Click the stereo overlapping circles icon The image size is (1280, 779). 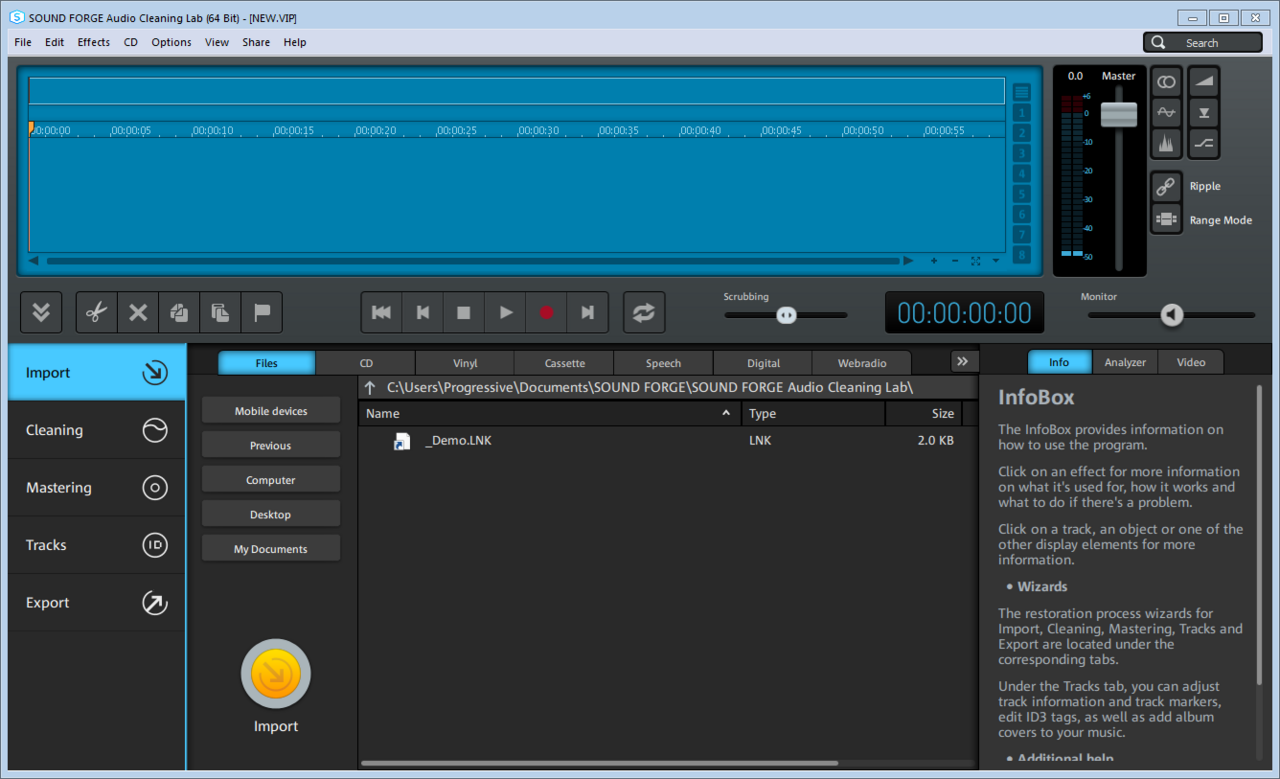pos(1166,82)
